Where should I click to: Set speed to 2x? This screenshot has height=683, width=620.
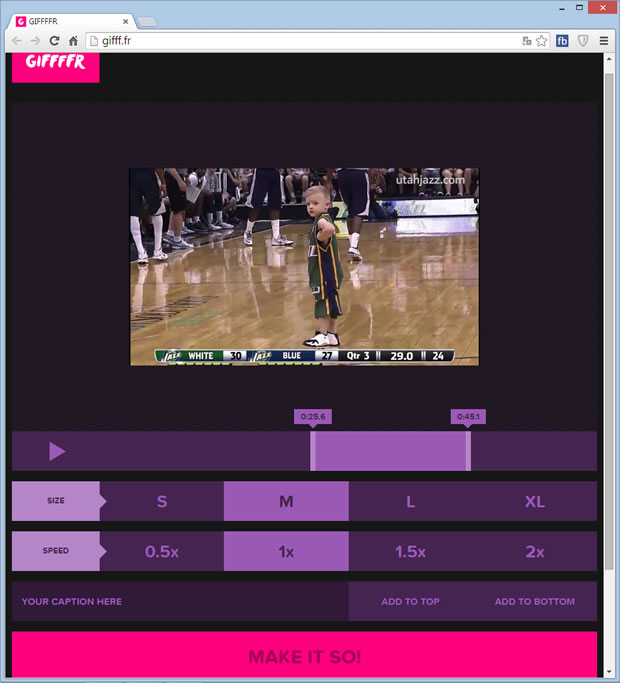(534, 551)
